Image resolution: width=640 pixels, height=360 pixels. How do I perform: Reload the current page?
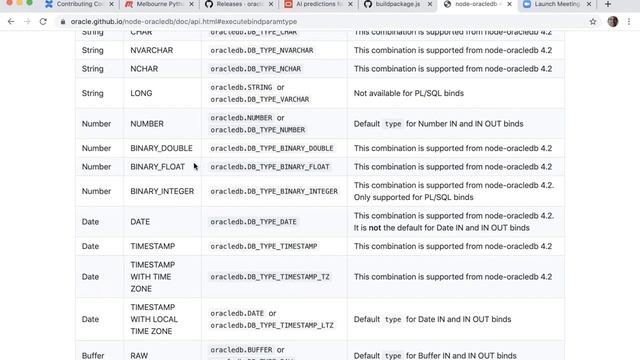click(43, 21)
